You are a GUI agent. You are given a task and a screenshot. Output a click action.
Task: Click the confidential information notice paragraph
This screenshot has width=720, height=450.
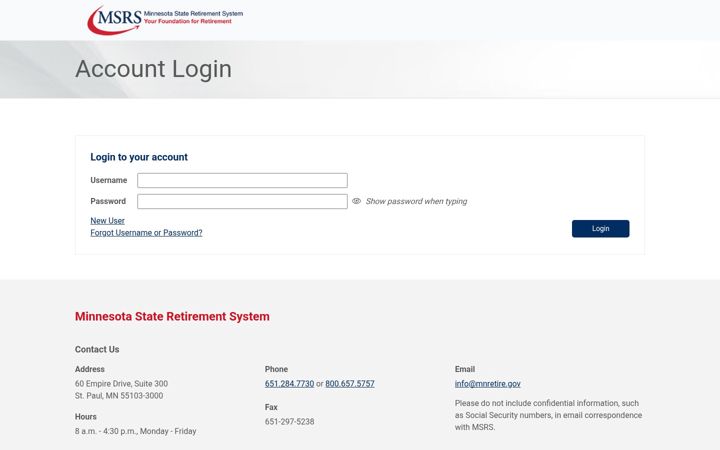(548, 415)
